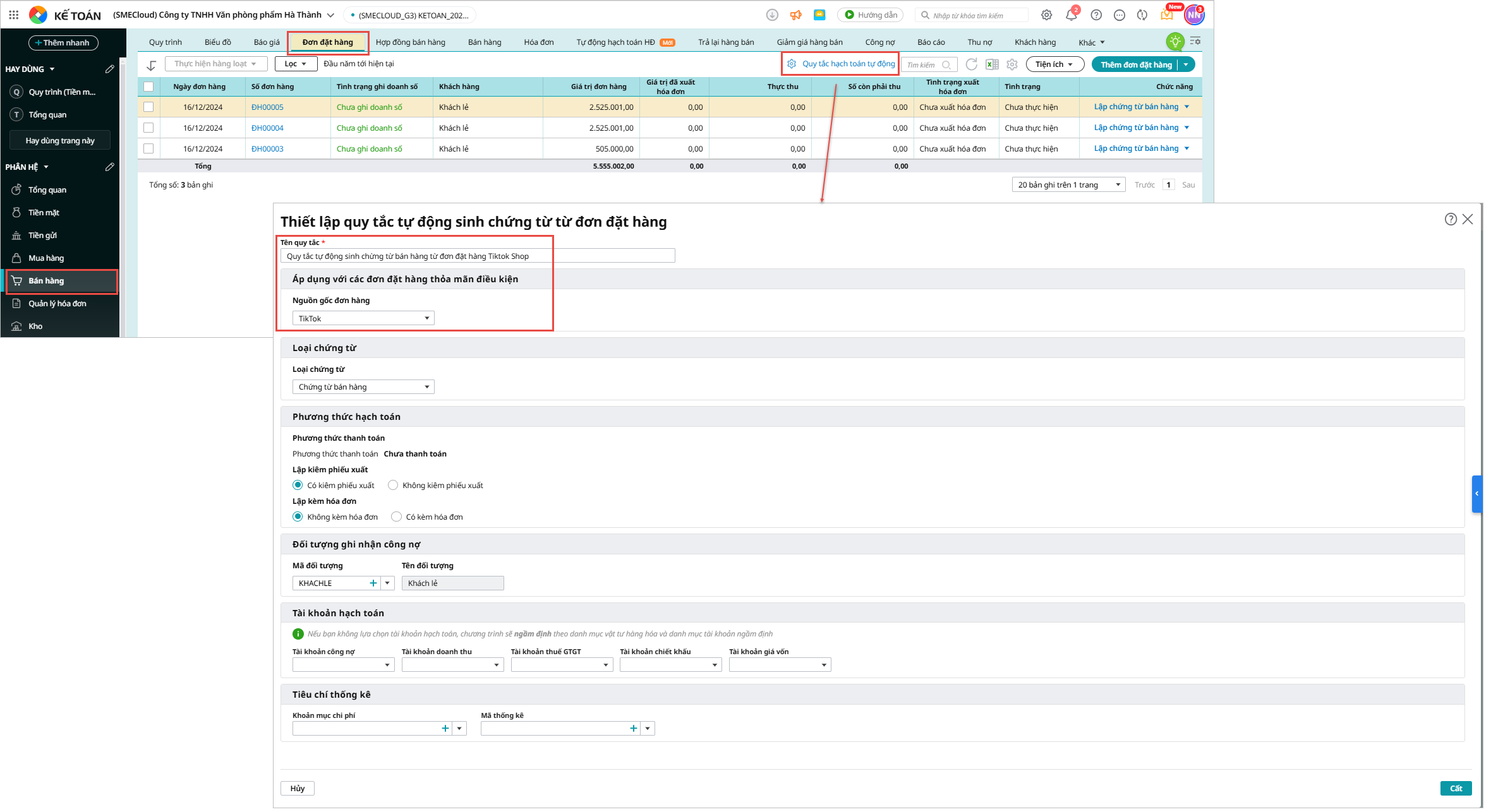Export the order list to Excel

point(993,64)
